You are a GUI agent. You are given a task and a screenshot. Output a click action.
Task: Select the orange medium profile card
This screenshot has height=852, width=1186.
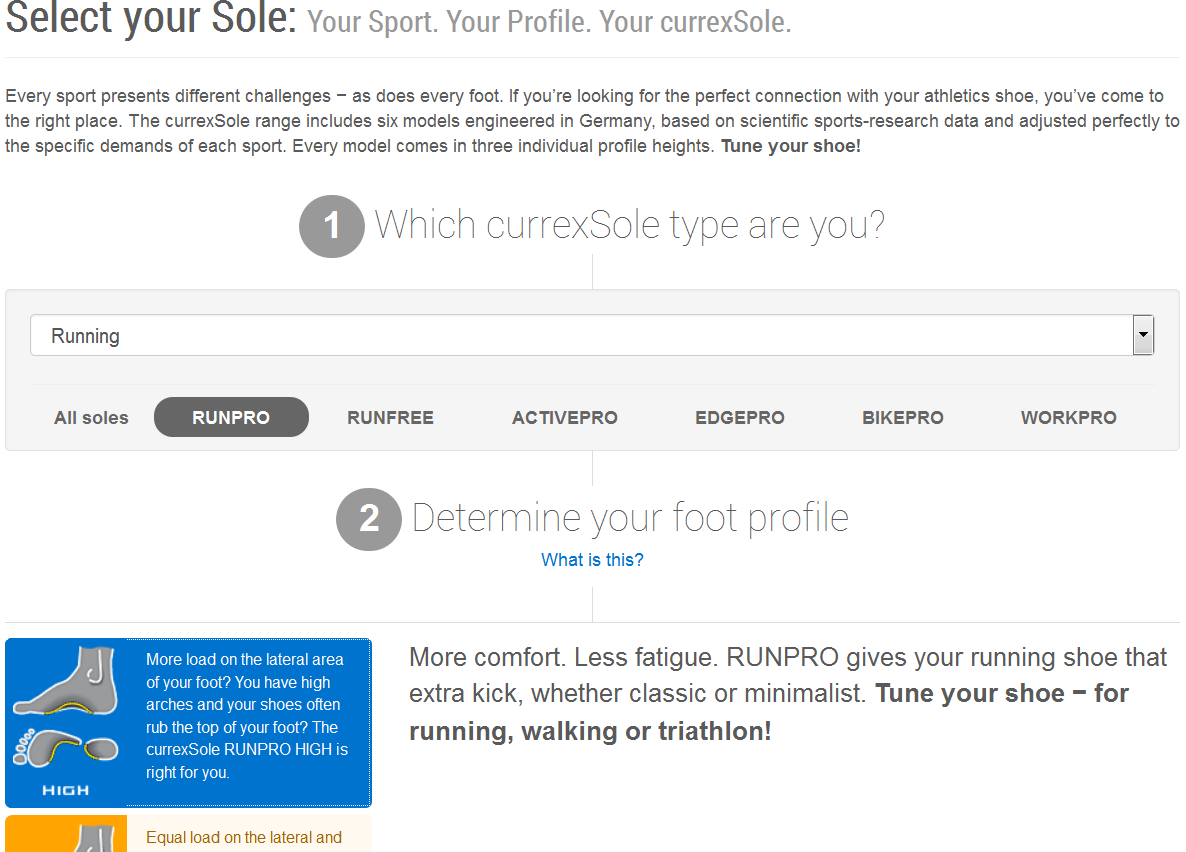(188, 834)
